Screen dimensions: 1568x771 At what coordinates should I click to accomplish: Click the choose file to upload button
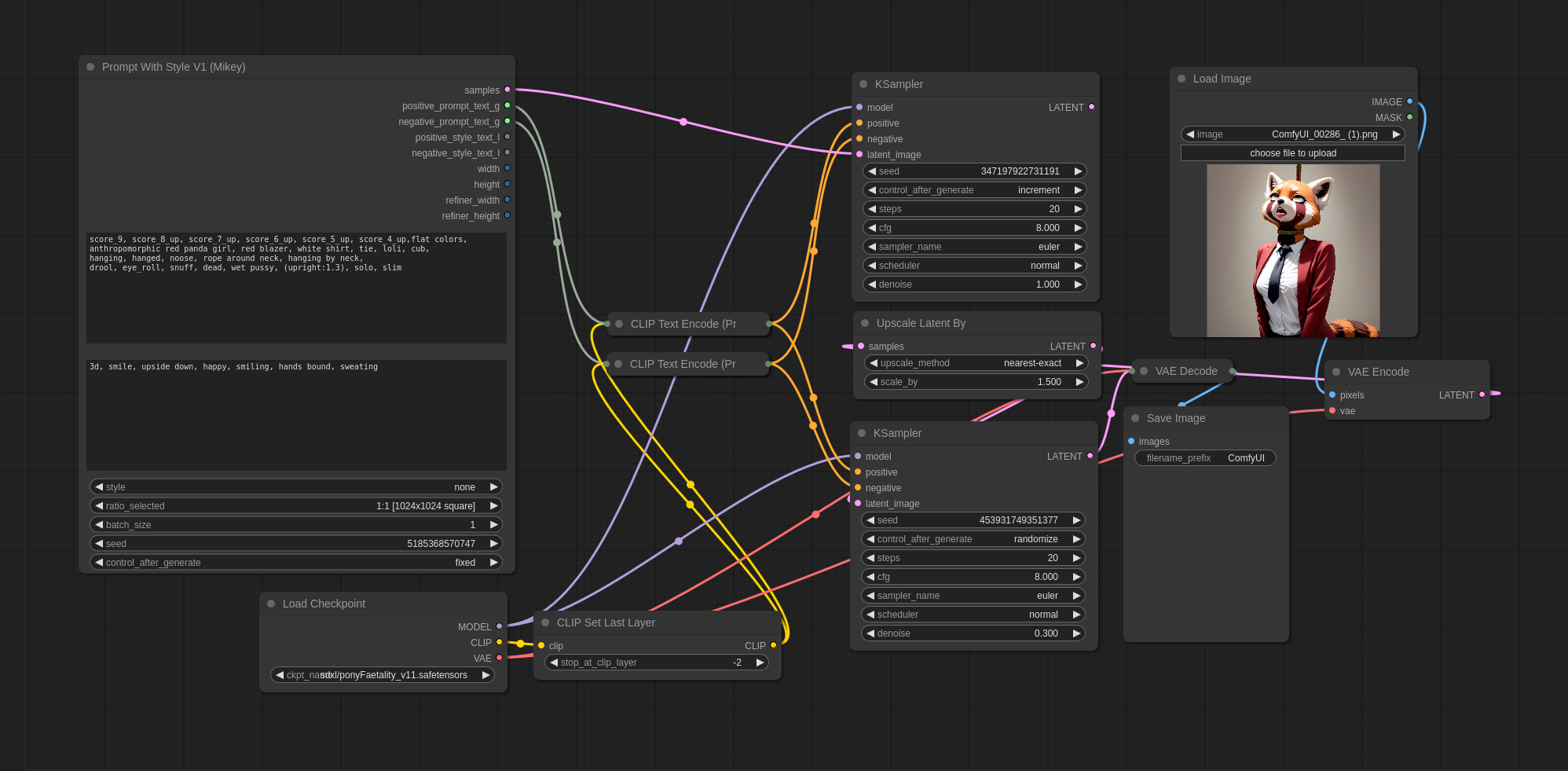point(1292,153)
